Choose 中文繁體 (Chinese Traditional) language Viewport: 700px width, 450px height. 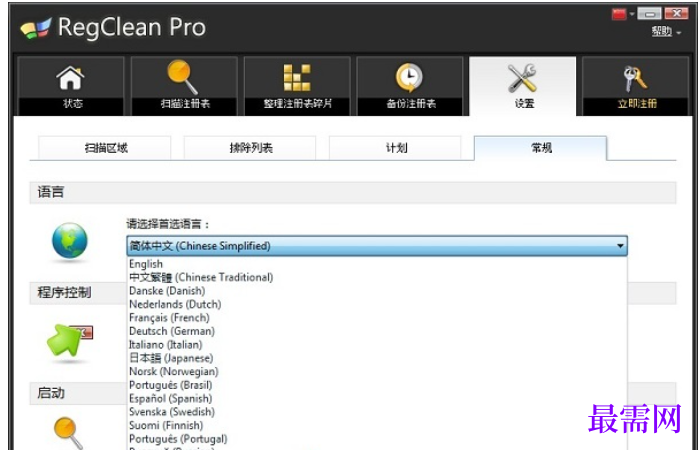[x=377, y=277]
